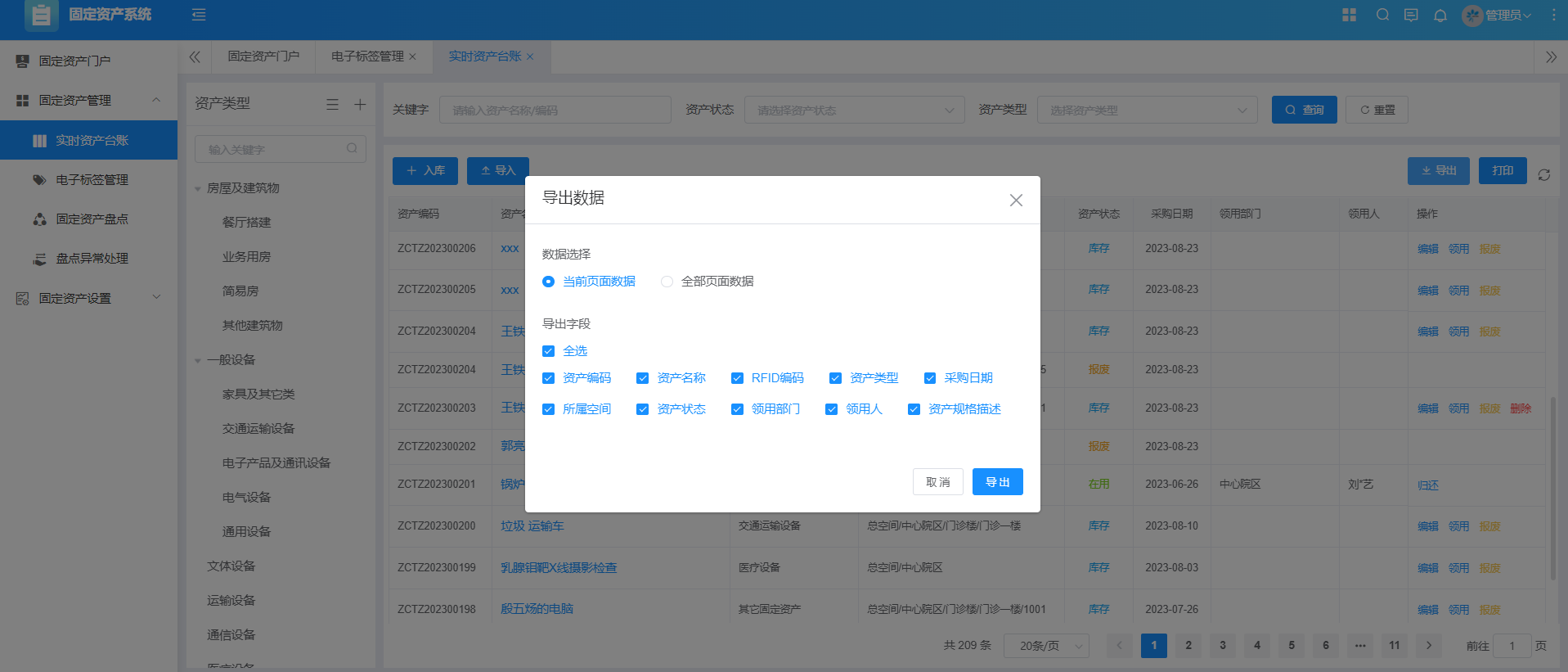This screenshot has height=672, width=1568.
Task: Toggle the 资产规格描述 checkbox
Action: coord(914,409)
